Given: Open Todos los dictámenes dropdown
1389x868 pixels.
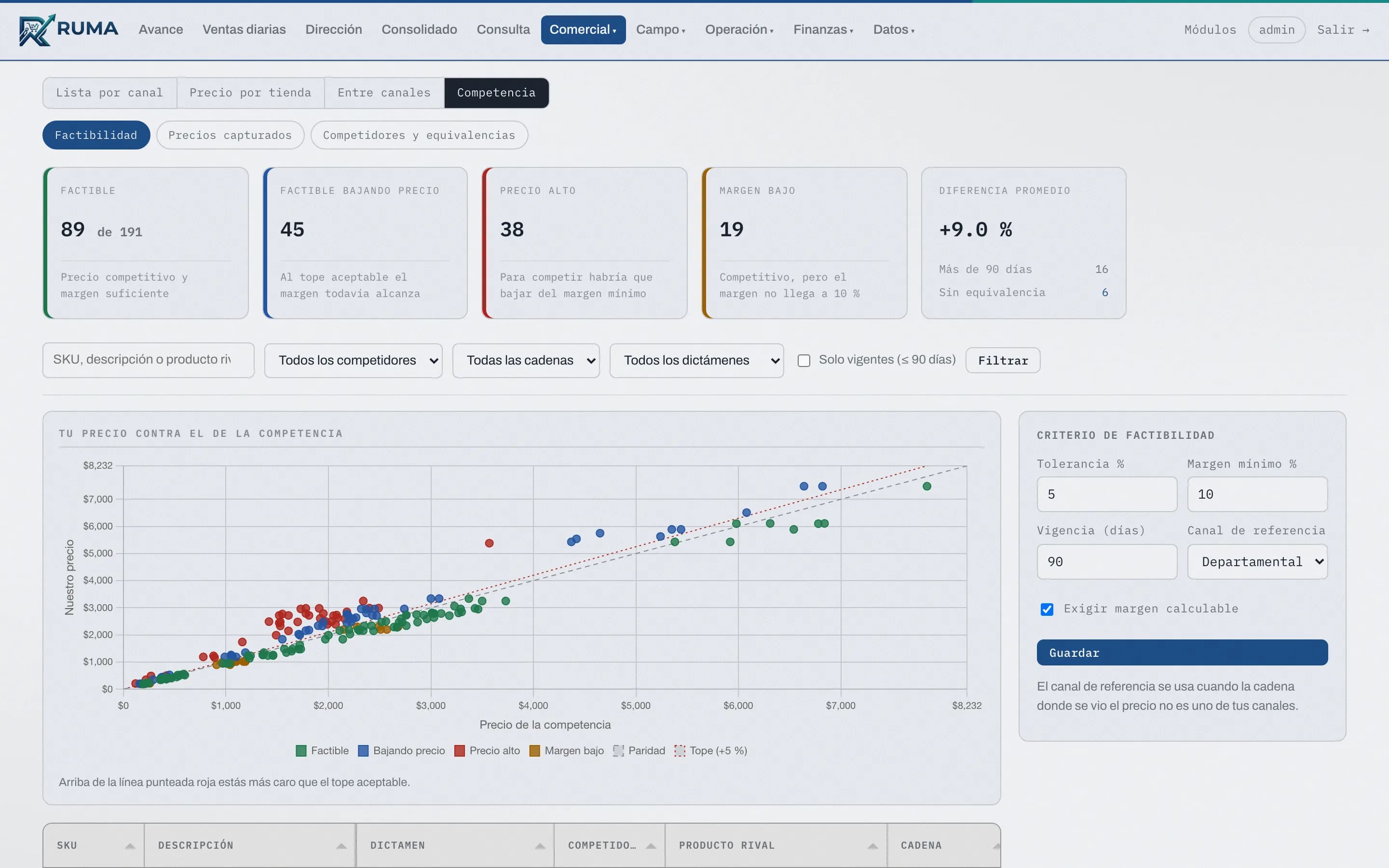Looking at the screenshot, I should [696, 361].
